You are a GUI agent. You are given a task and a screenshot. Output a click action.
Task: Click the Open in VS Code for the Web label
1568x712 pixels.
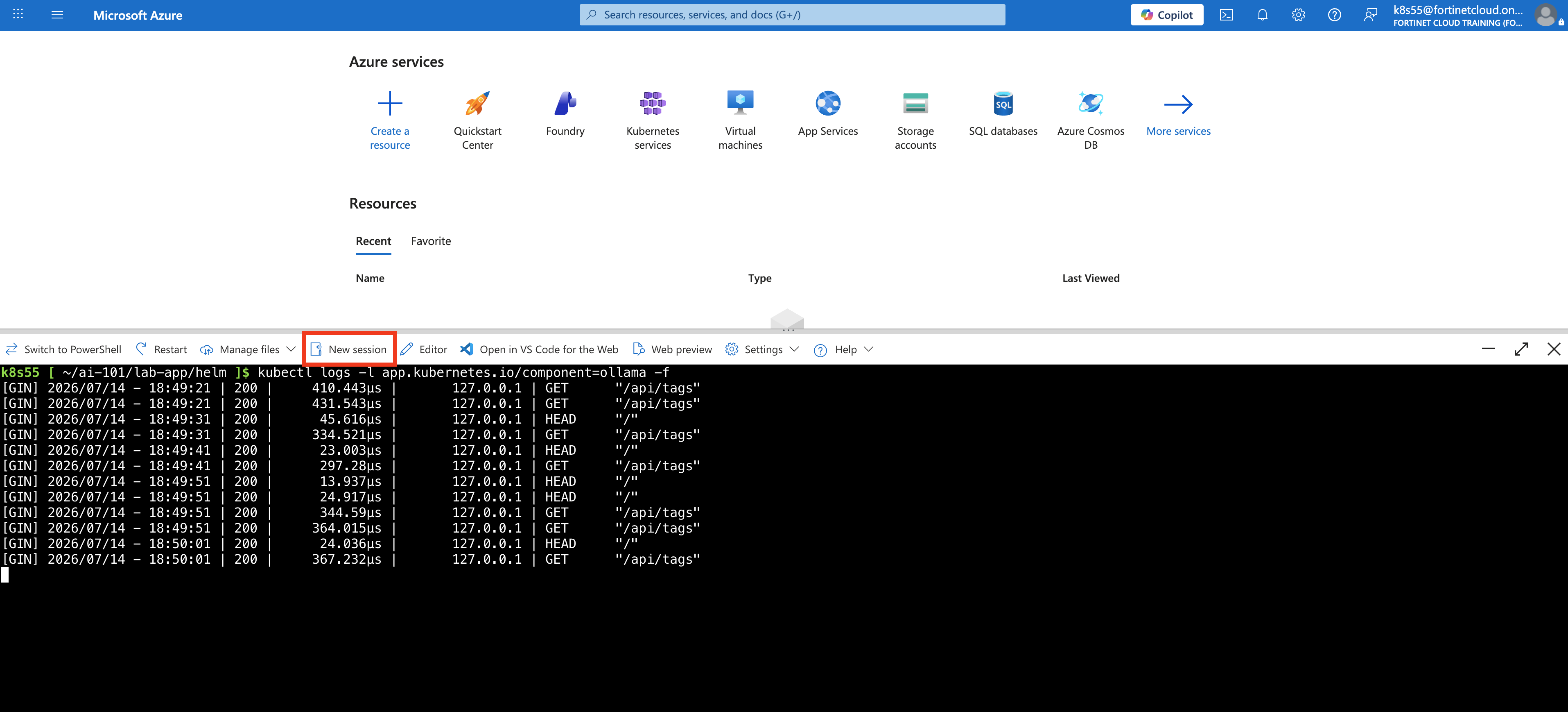(x=549, y=349)
